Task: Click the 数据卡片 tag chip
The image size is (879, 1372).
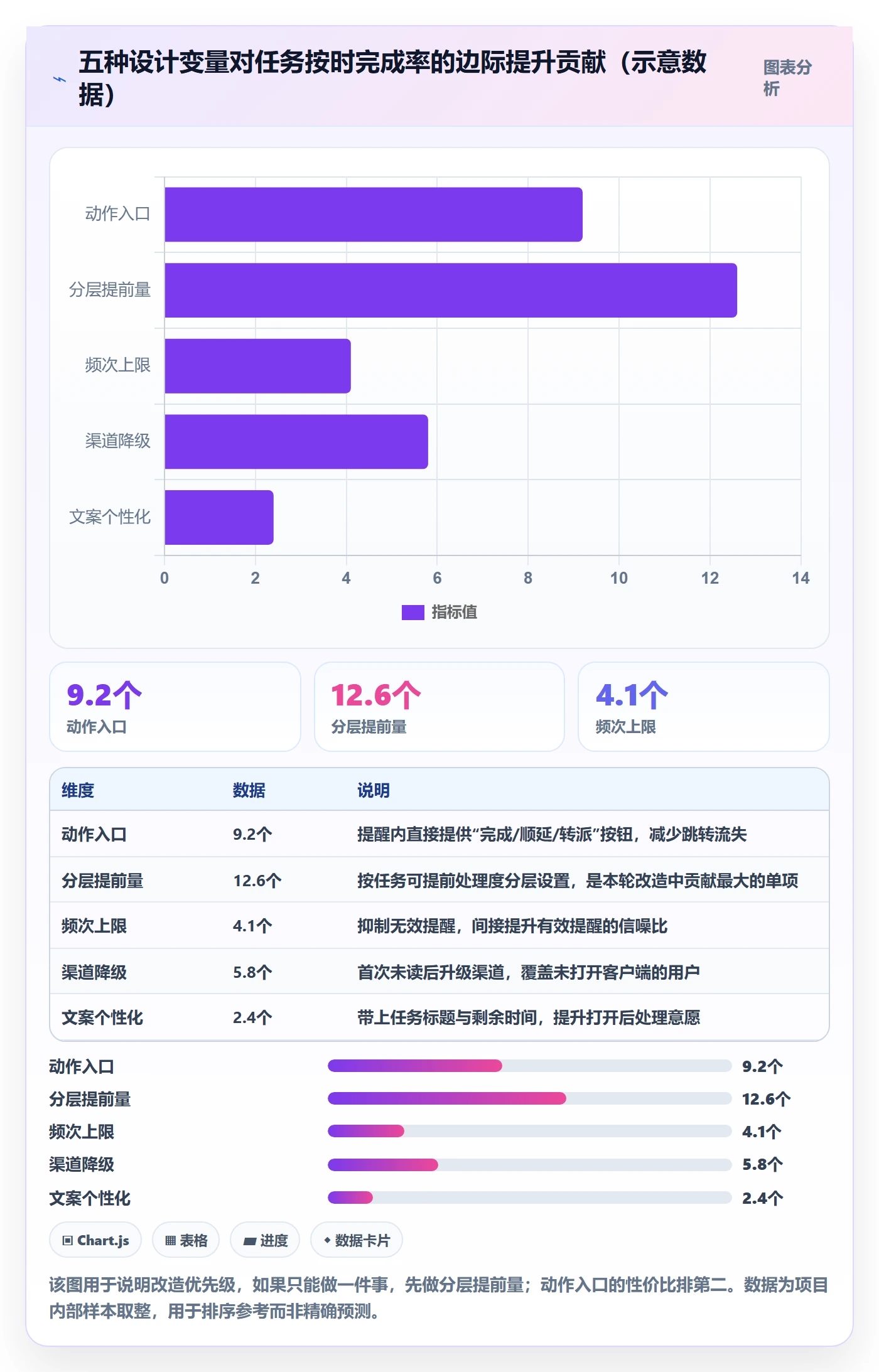Action: point(357,1240)
